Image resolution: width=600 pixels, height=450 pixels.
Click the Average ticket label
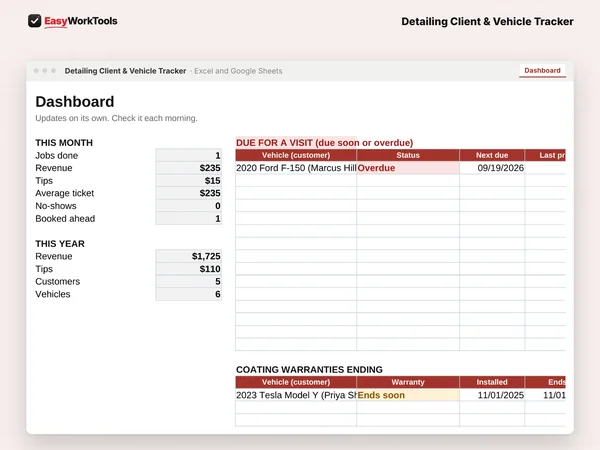tap(64, 193)
